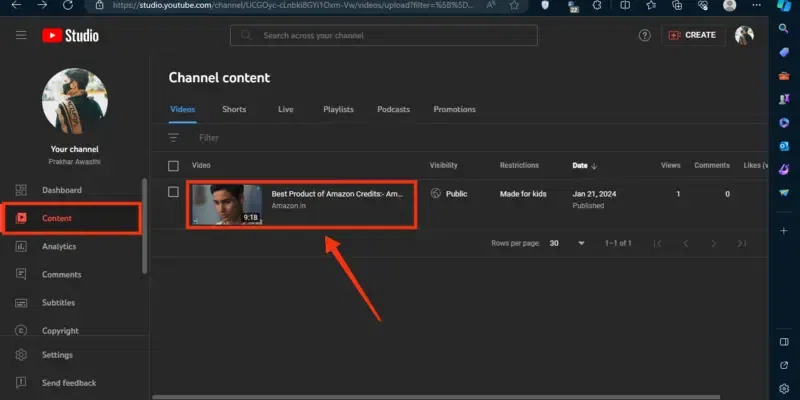Open the browser three-dots menu
The height and width of the screenshot is (400, 800).
pos(757,5)
